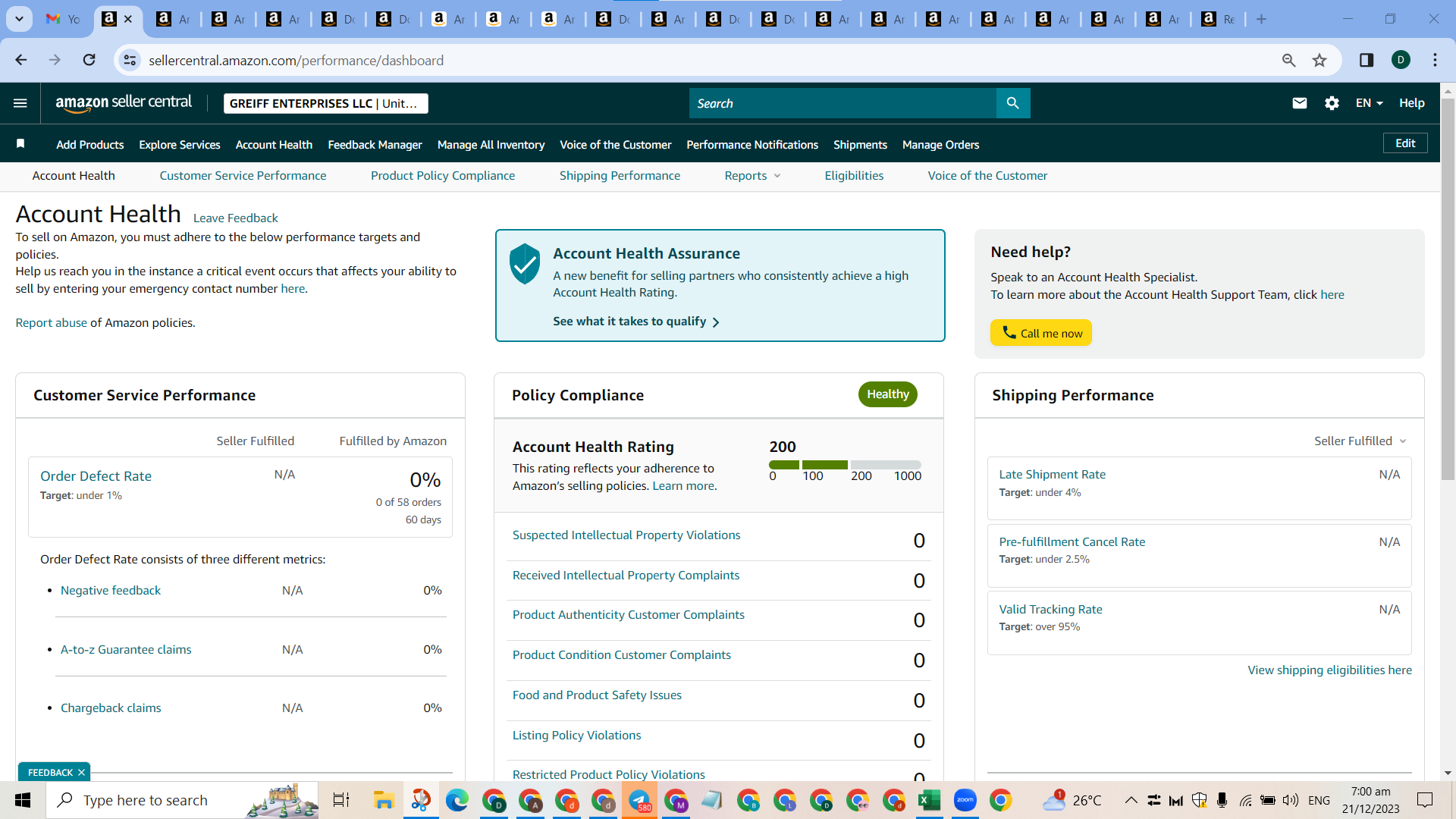Select Add Products in the nav bar
The width and height of the screenshot is (1456, 819).
90,145
